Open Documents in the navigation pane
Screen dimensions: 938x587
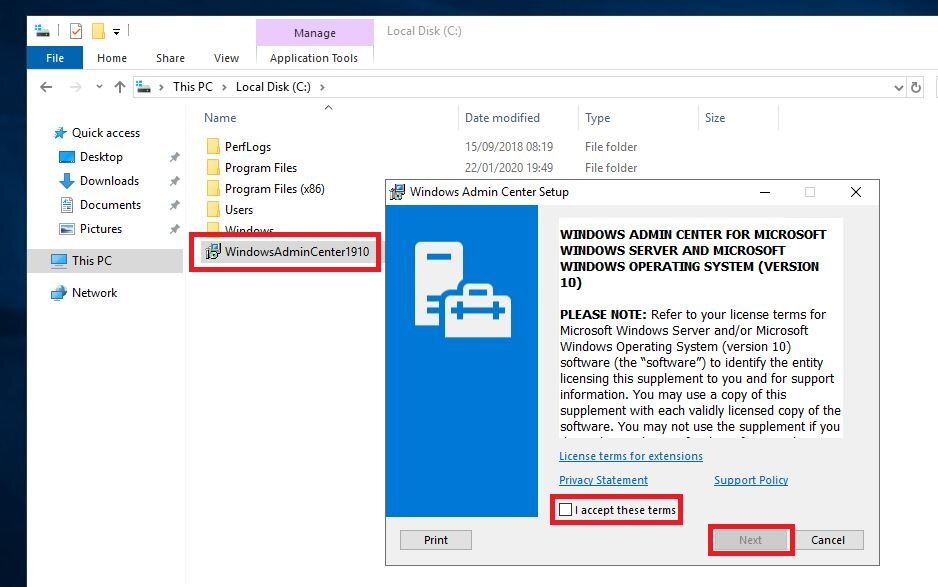click(x=110, y=205)
